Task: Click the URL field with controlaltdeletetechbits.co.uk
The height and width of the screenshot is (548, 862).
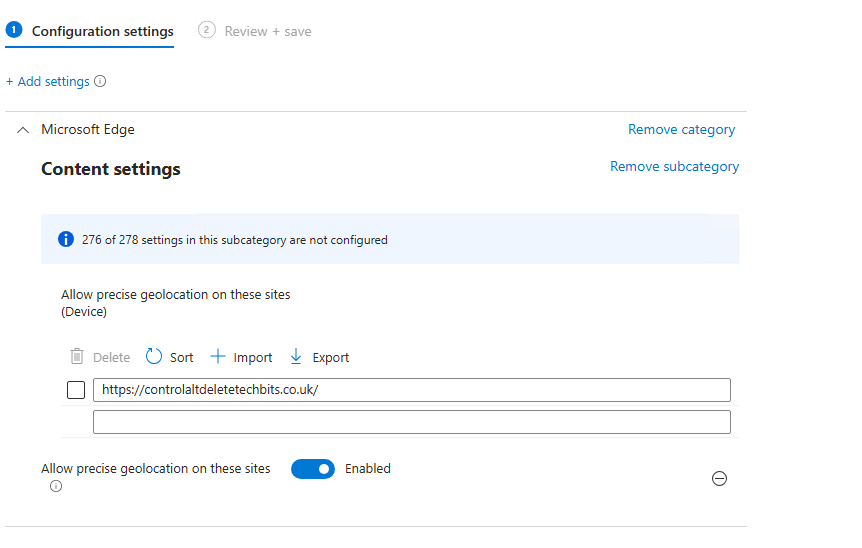Action: coord(412,390)
